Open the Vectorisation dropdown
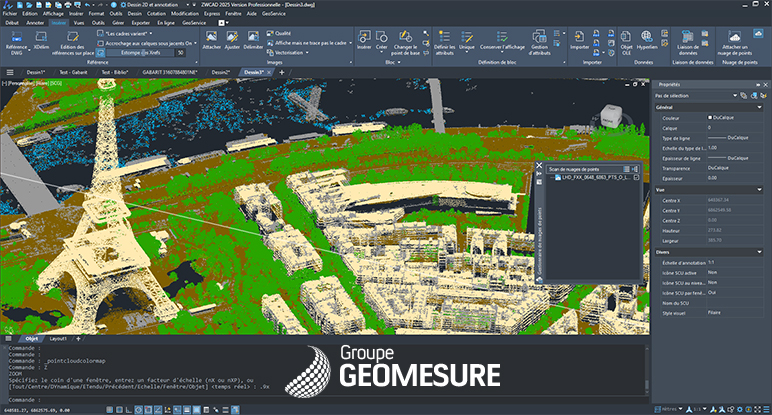Viewport: 772px width, 415px height. point(307,53)
